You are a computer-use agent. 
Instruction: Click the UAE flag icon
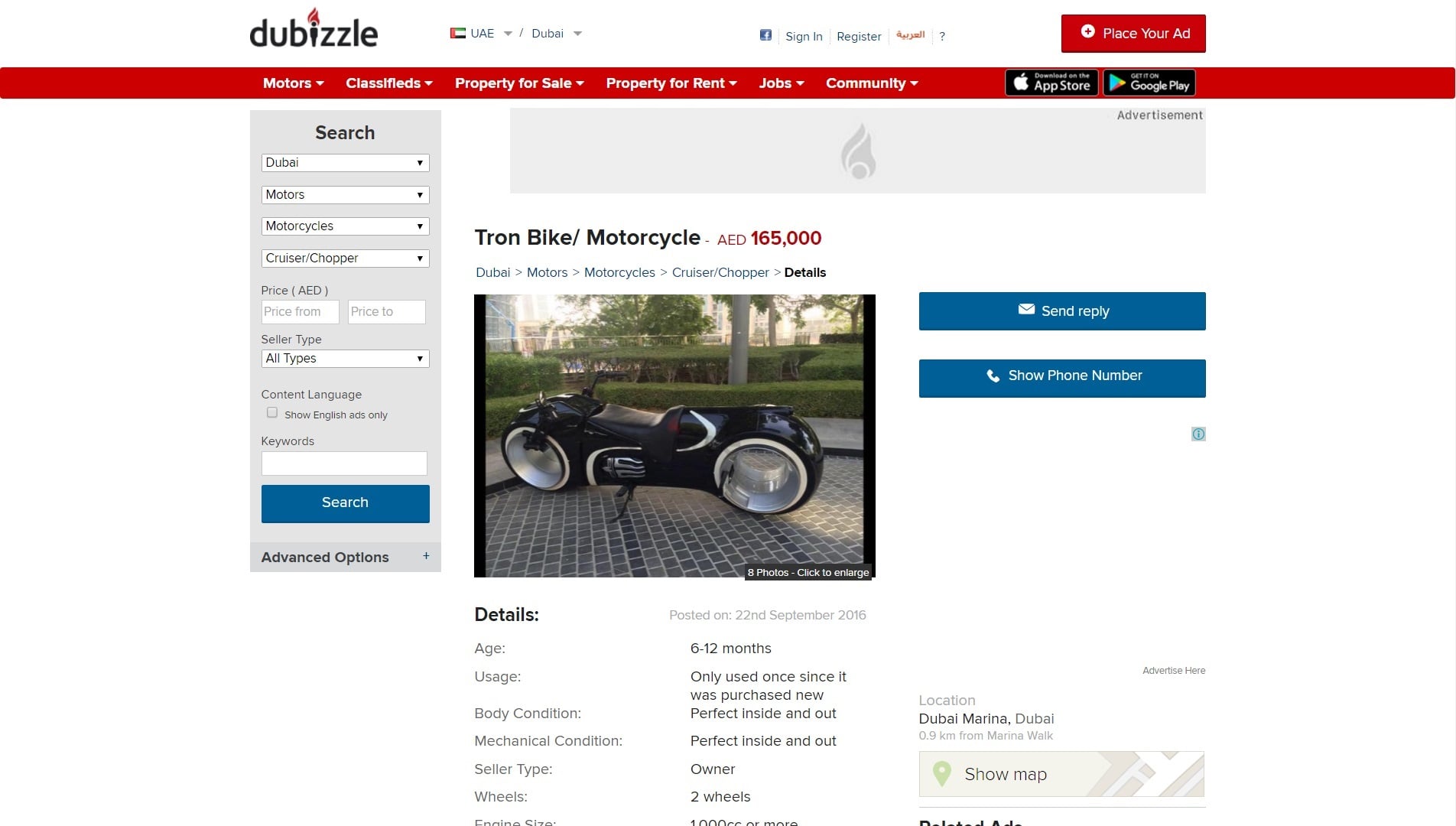458,33
